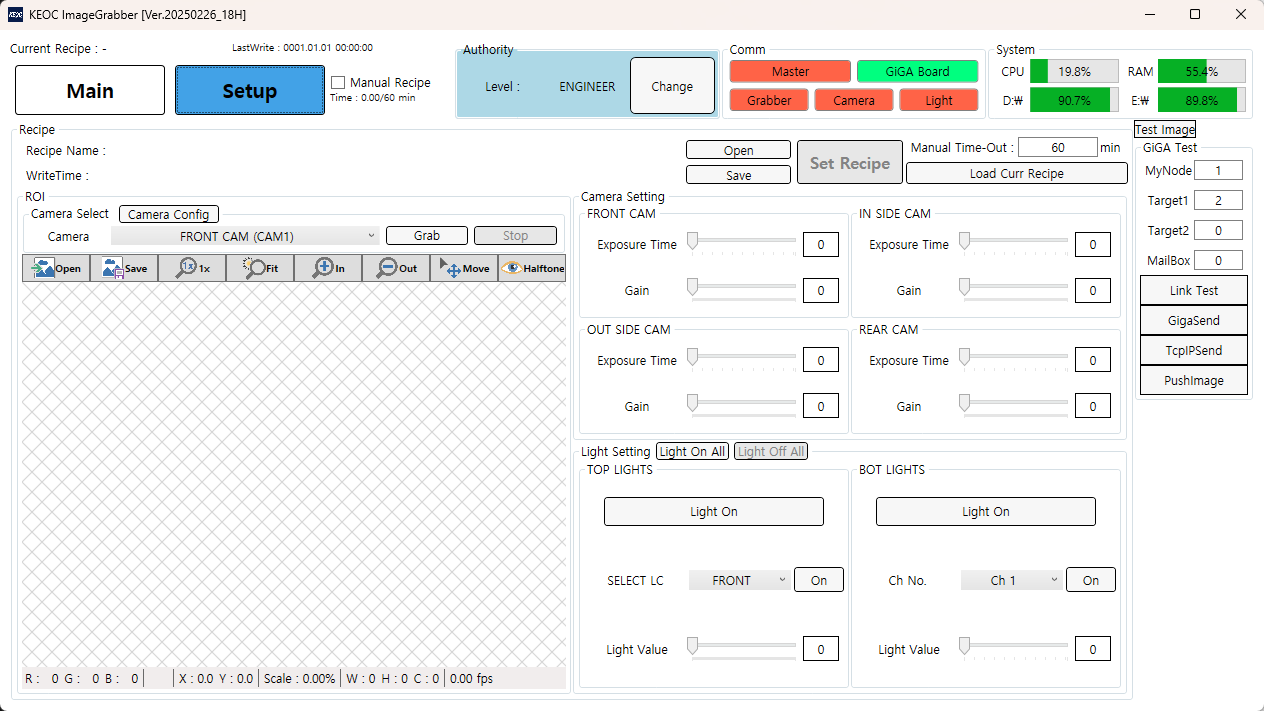The width and height of the screenshot is (1264, 711).
Task: Switch to the Main tab
Action: point(90,91)
